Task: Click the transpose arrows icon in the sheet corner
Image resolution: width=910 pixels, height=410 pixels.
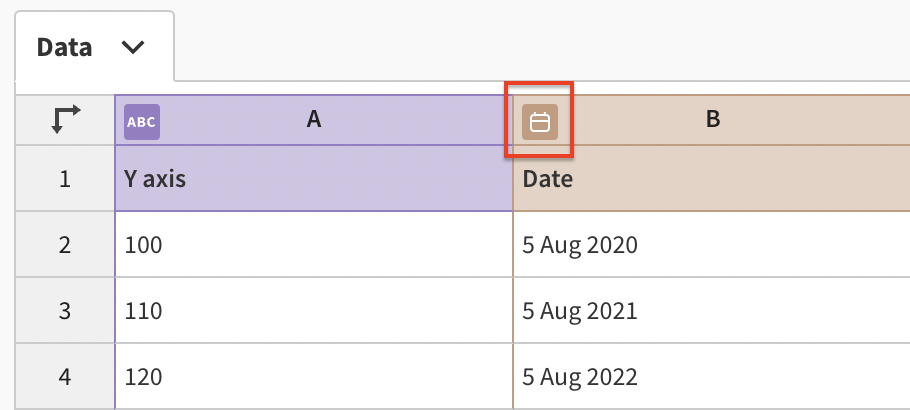Action: click(x=66, y=120)
